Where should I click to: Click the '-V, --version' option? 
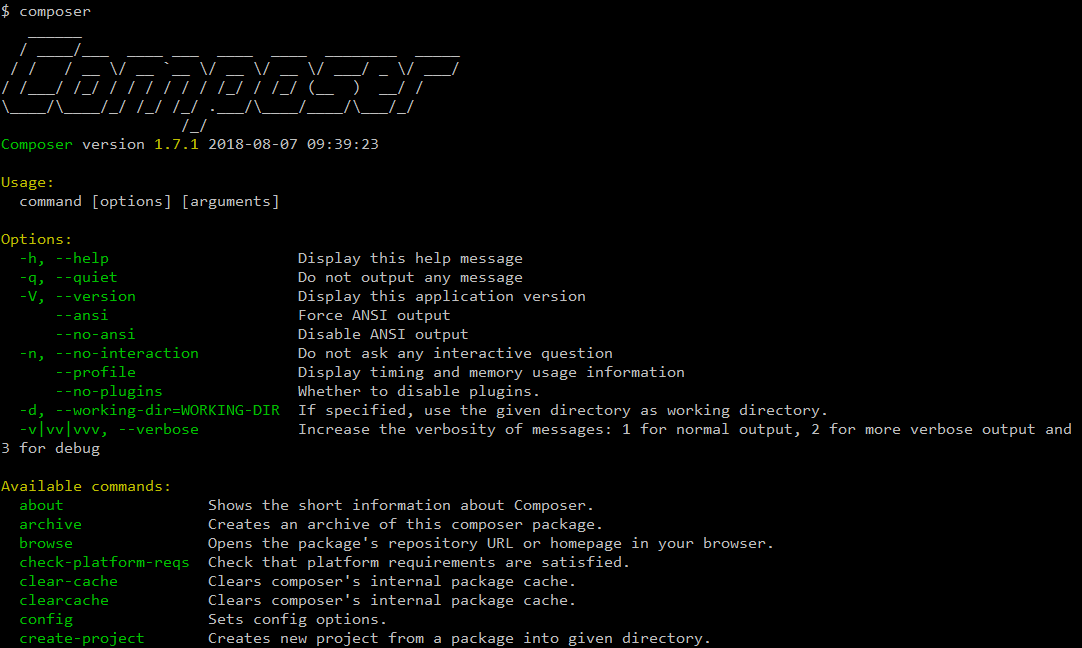click(x=77, y=296)
